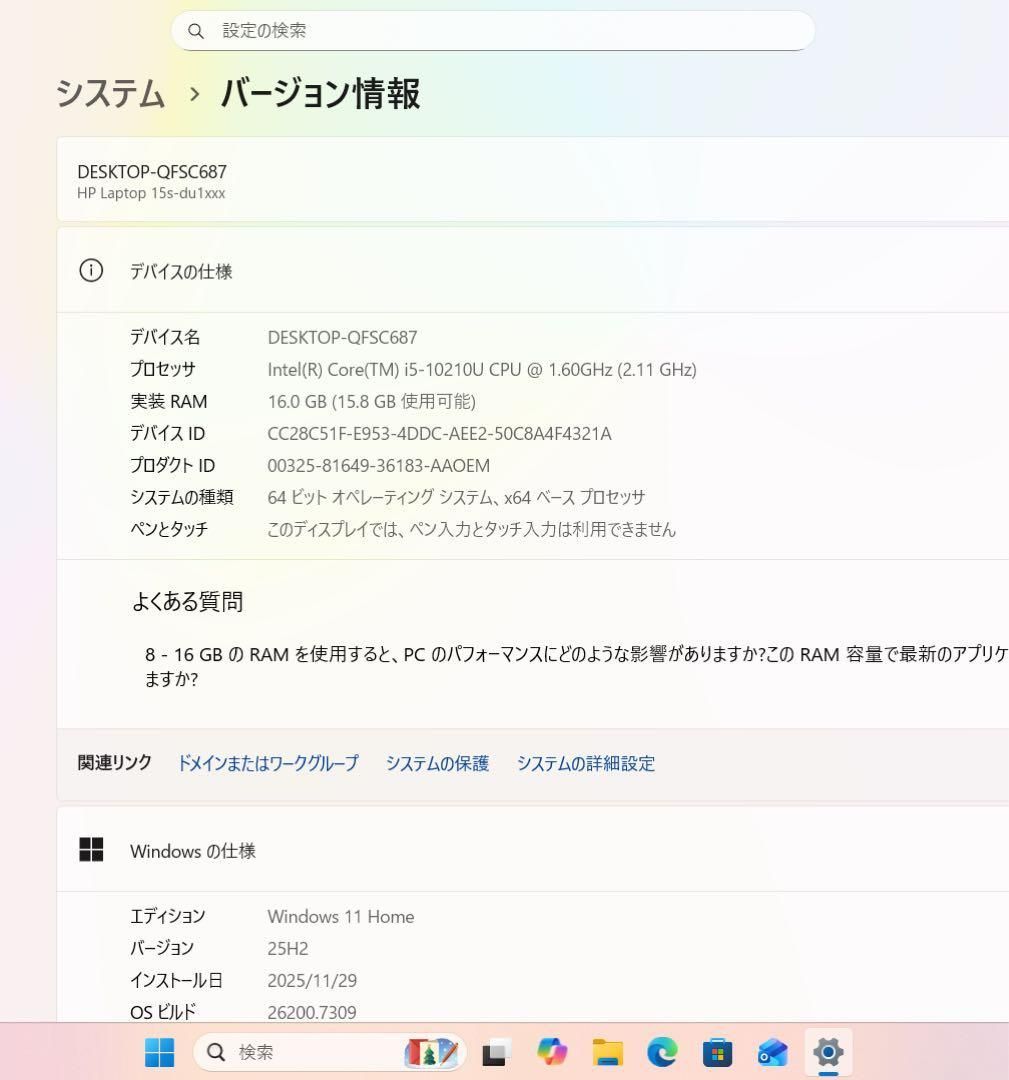The height and width of the screenshot is (1080, 1009).
Task: Click the info icon beside デバイスの仕様
Action: pos(91,271)
